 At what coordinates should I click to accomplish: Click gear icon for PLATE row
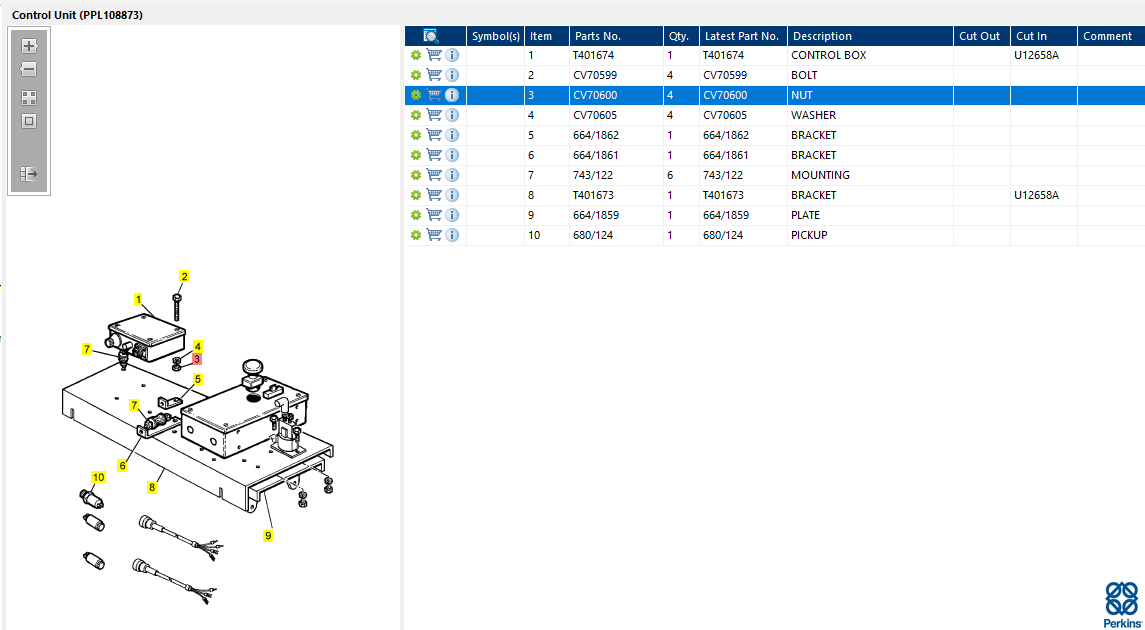tap(416, 215)
